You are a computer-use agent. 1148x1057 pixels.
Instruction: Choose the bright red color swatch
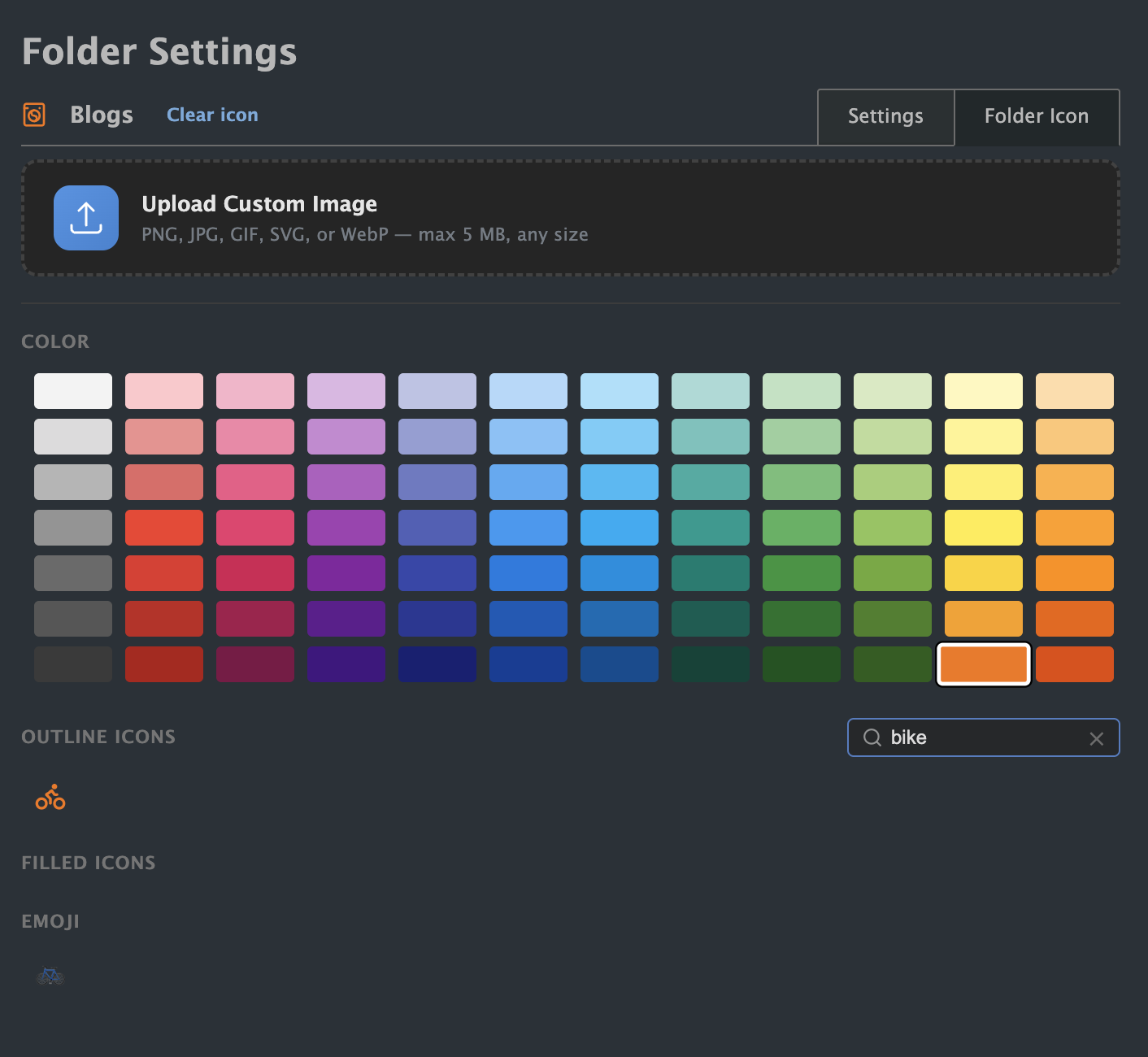(x=164, y=528)
